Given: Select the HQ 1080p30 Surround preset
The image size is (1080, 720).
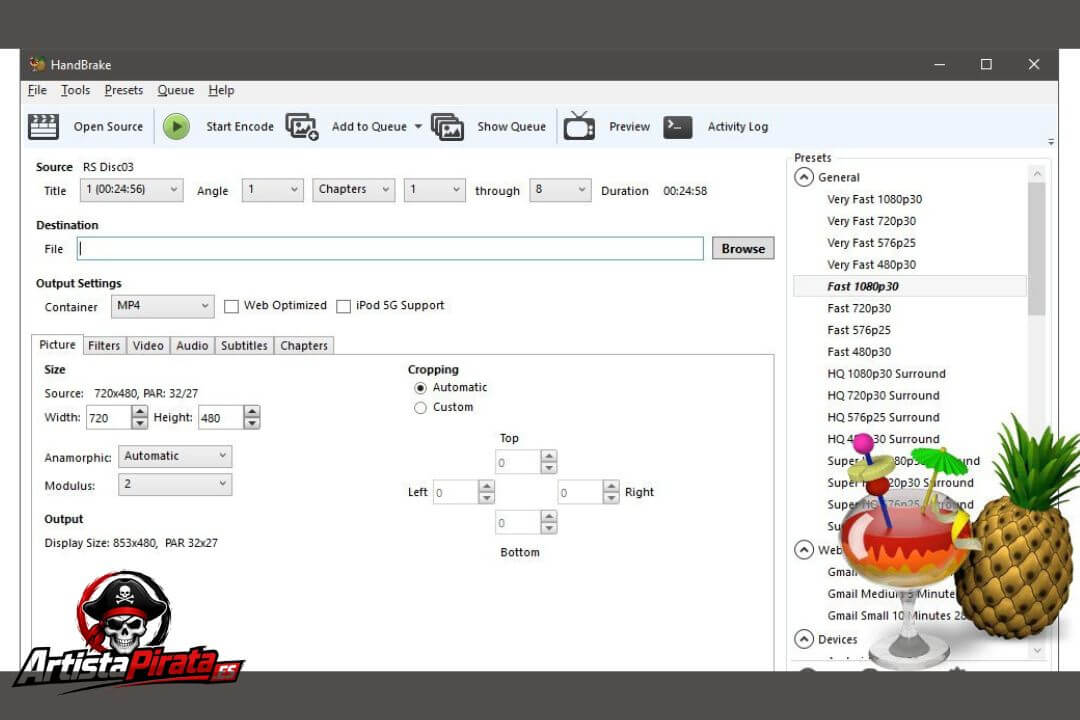Looking at the screenshot, I should pos(886,373).
